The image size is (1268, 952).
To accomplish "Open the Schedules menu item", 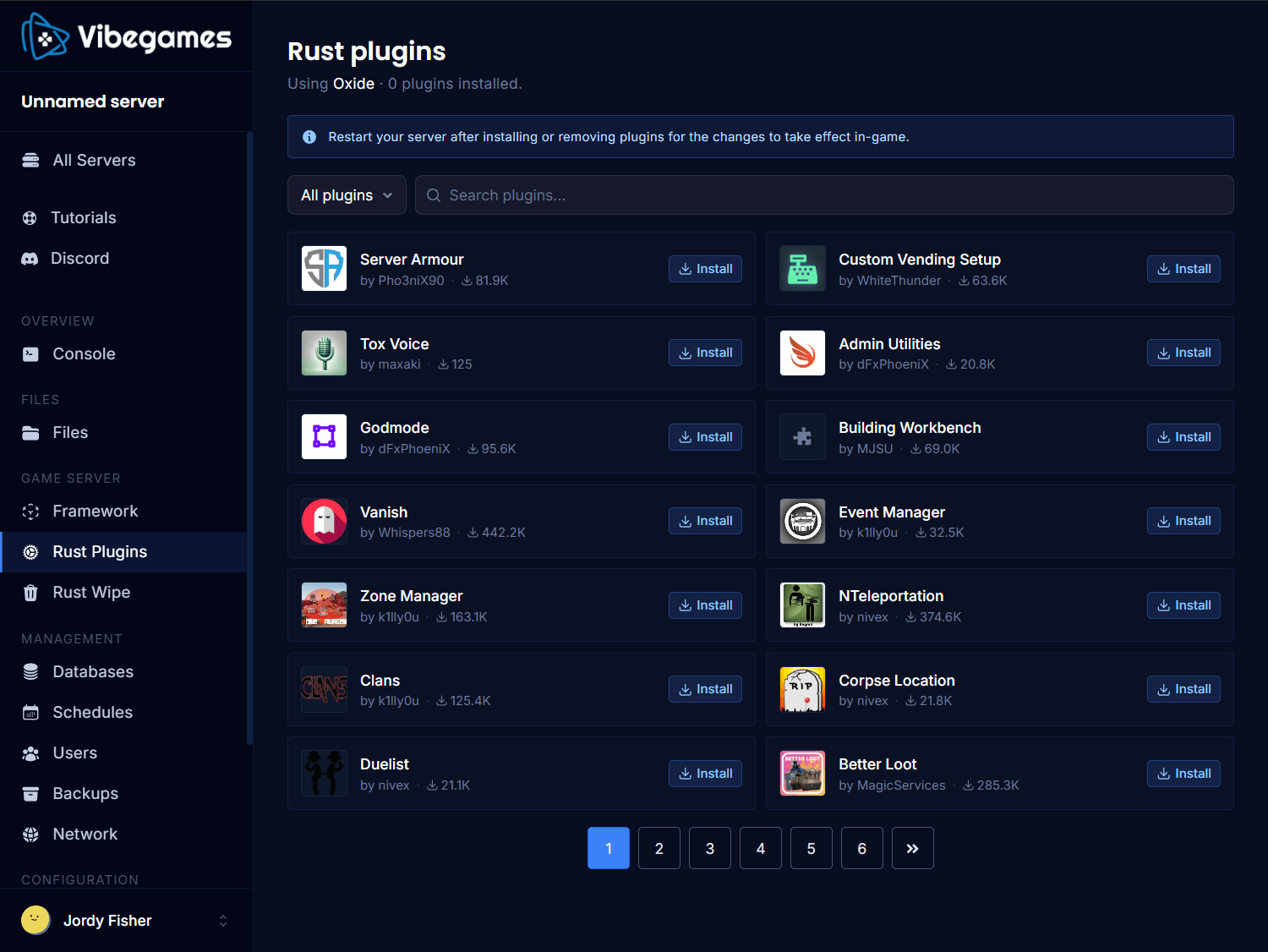I will (123, 713).
